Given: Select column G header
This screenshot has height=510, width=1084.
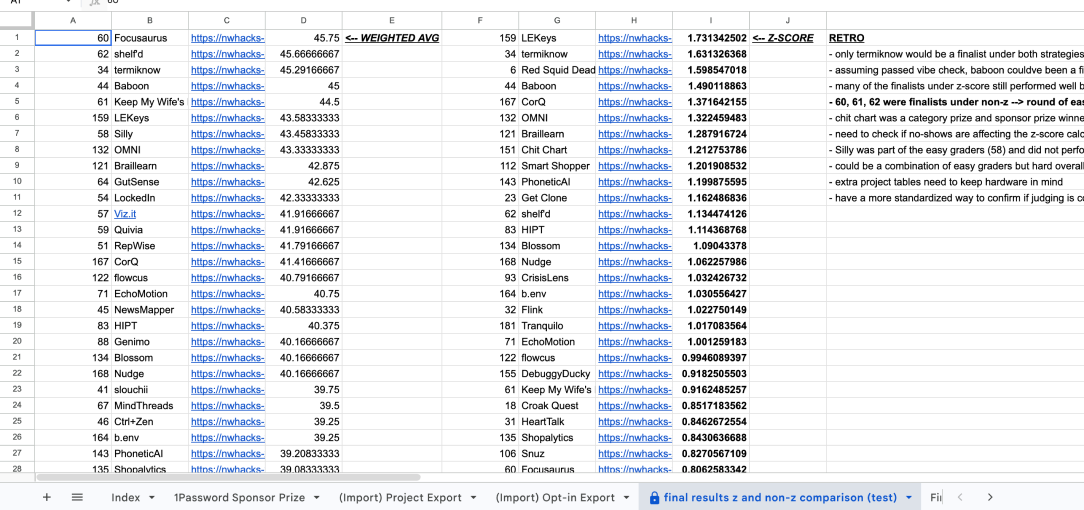Looking at the screenshot, I should [557, 21].
